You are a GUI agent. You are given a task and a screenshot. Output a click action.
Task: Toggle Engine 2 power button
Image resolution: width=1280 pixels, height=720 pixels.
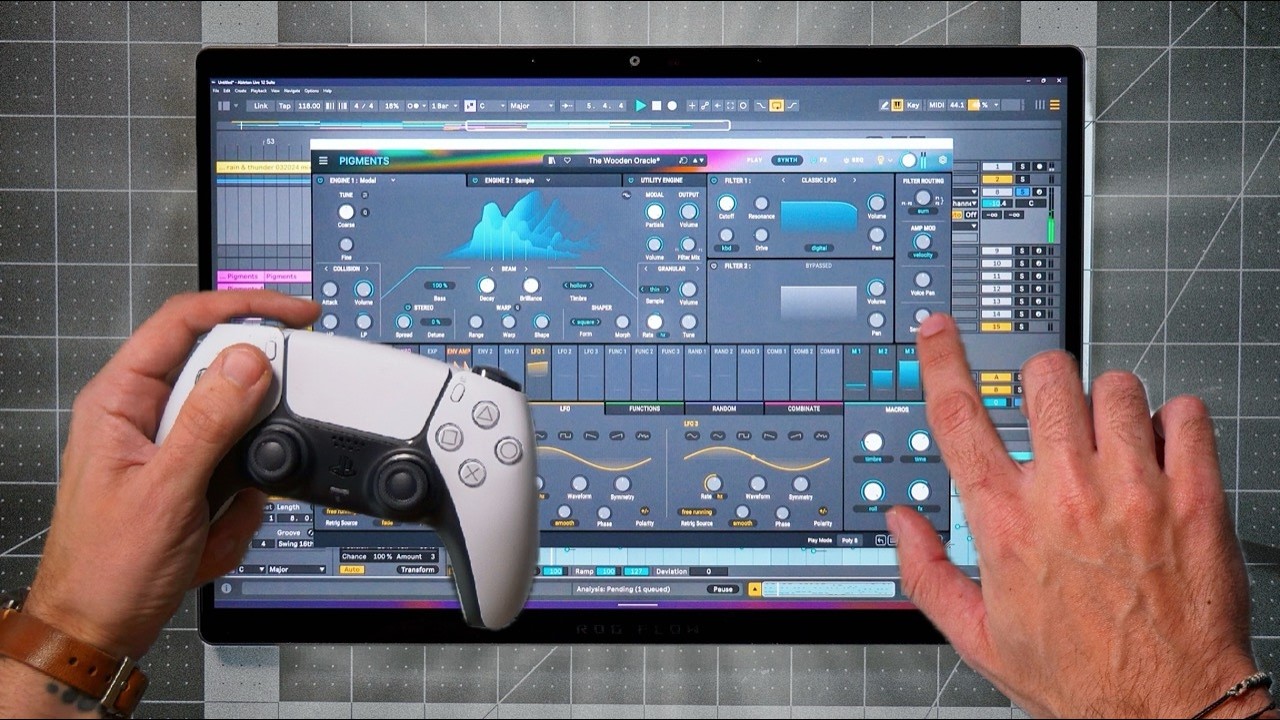475,180
